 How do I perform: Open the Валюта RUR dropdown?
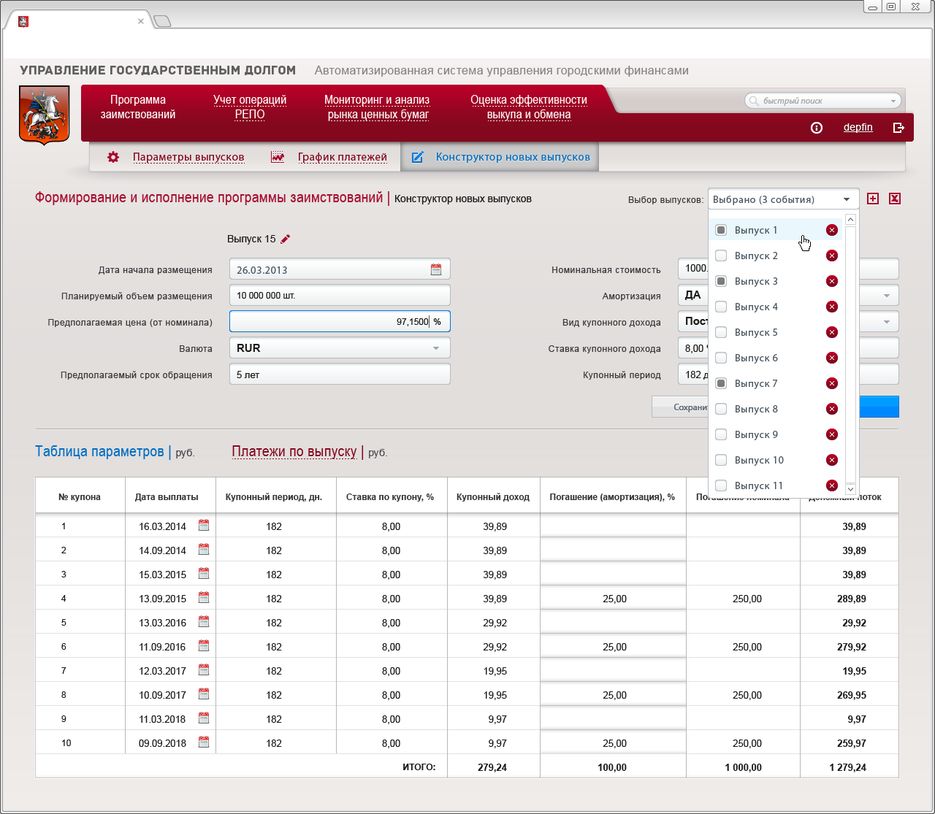tap(339, 348)
